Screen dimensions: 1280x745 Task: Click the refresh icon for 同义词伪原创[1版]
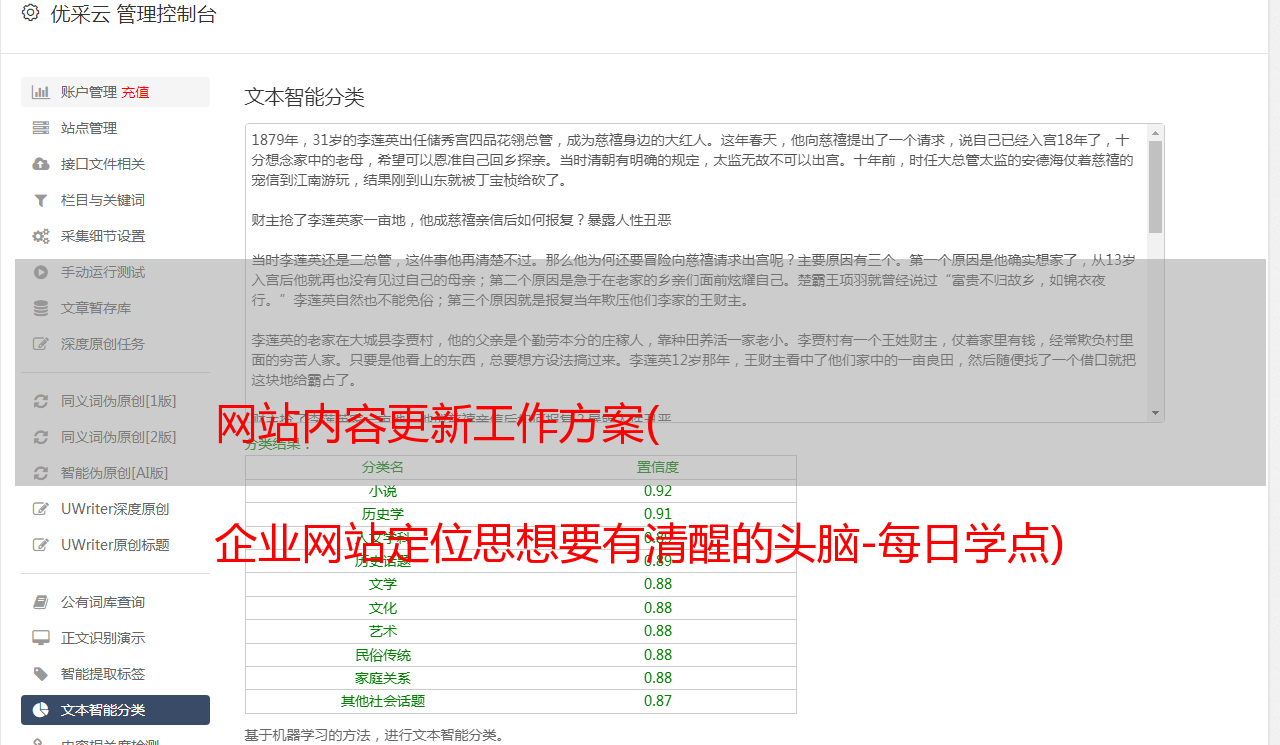click(41, 401)
